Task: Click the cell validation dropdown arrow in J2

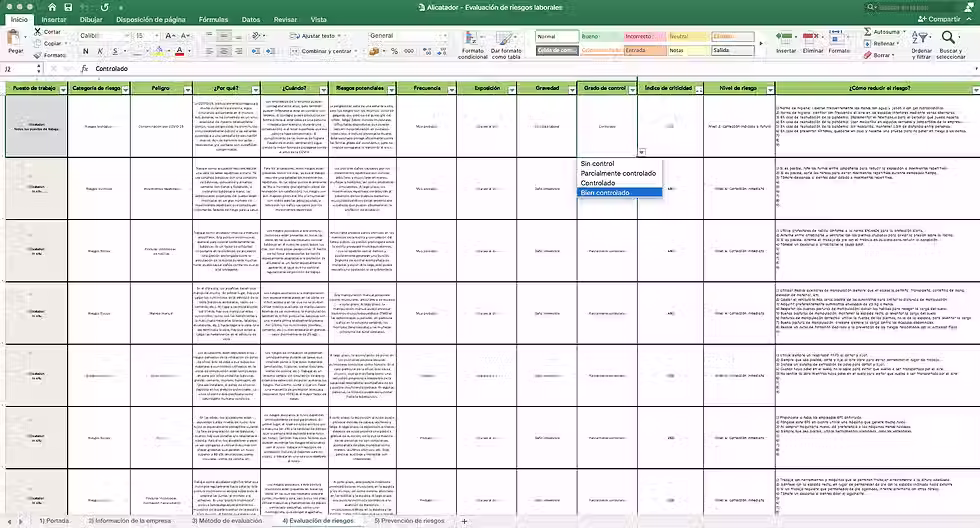Action: 641,152
